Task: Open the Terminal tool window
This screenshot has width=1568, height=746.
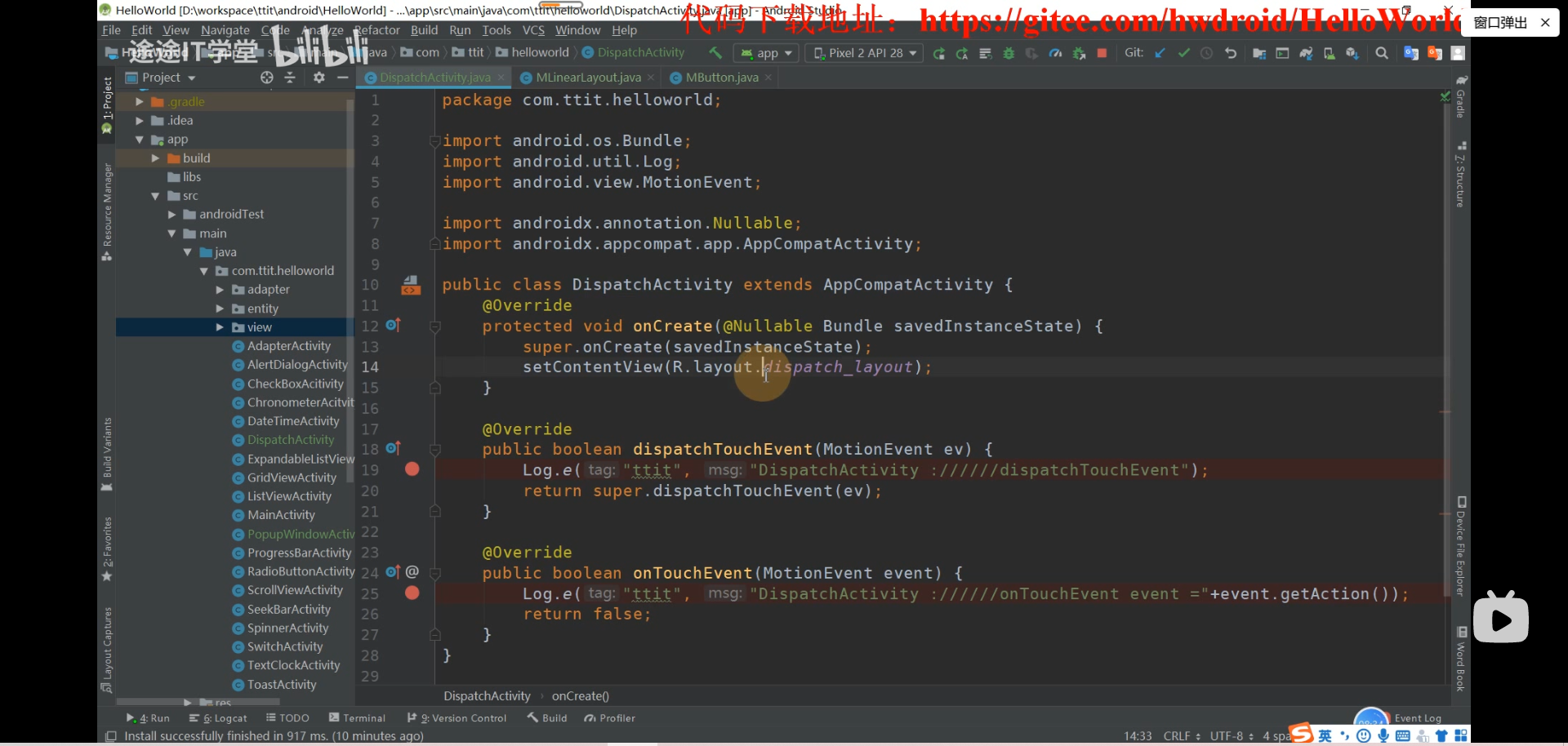Action: click(357, 718)
